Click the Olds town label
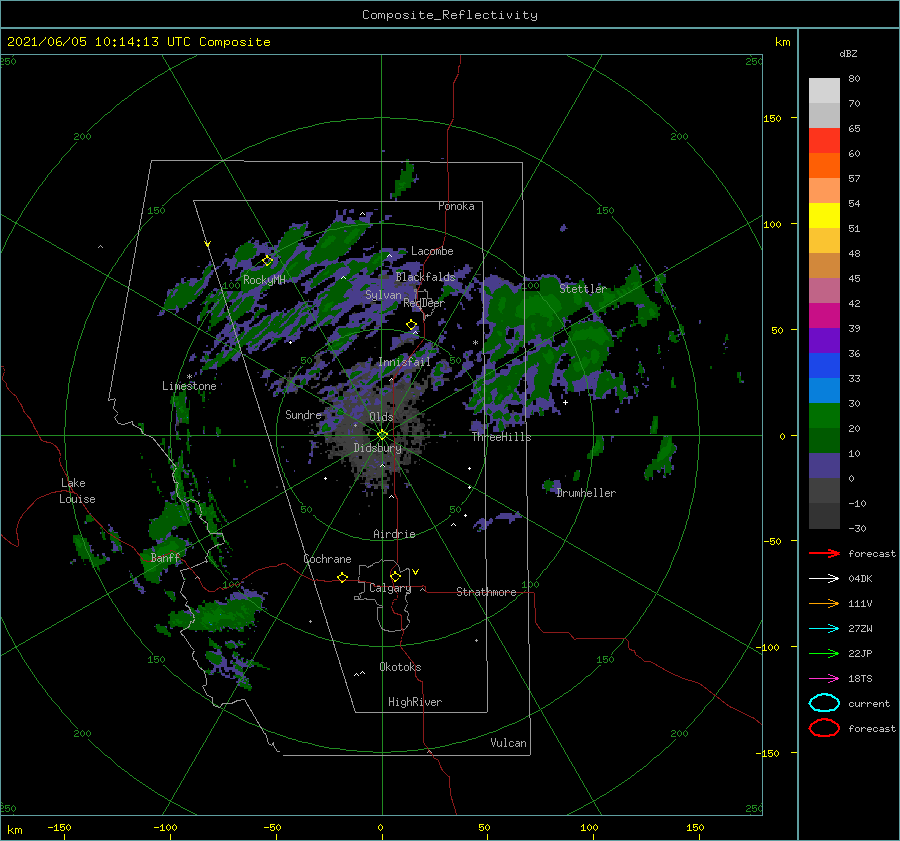This screenshot has width=900, height=841. coord(381,417)
